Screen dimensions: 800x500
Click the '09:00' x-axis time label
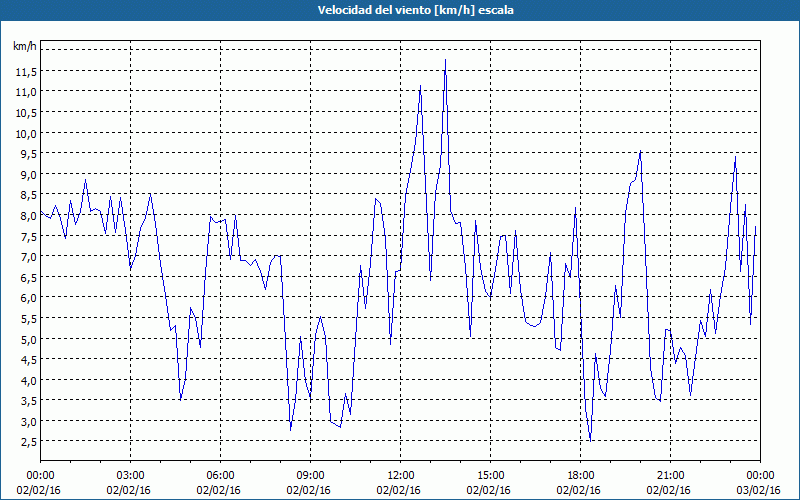coord(311,476)
